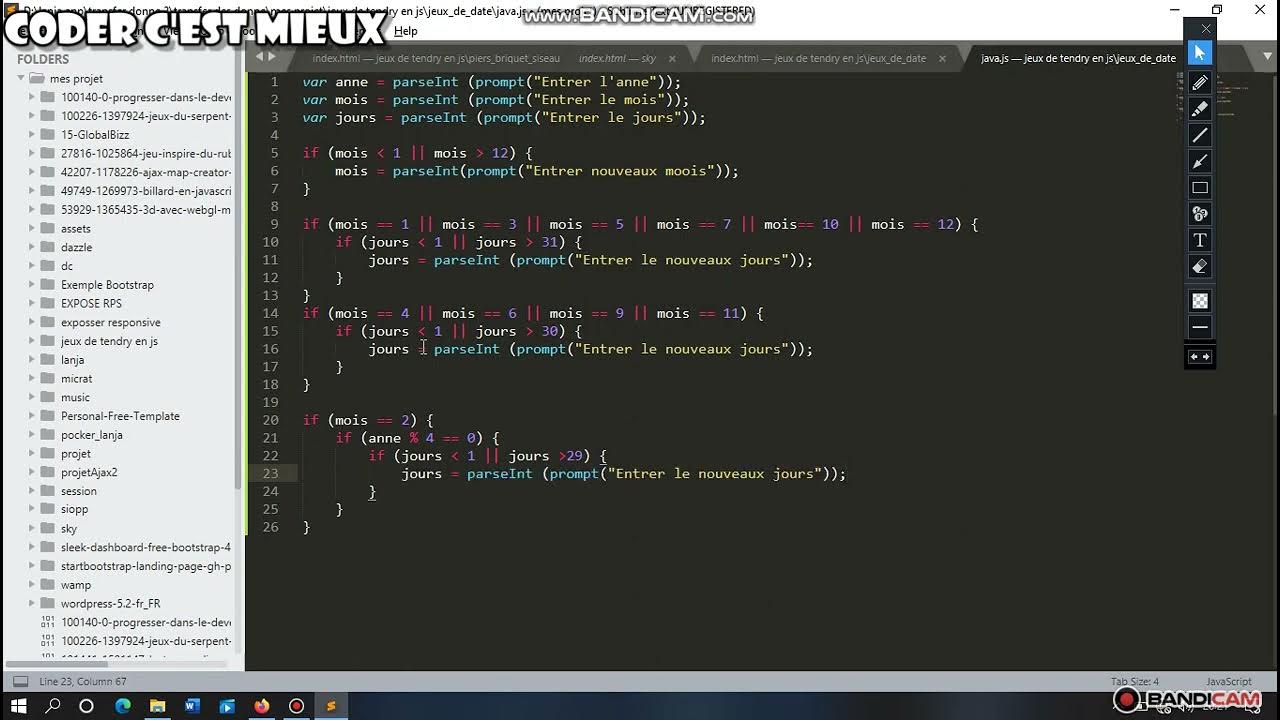Open the Help menu
This screenshot has height=720, width=1280.
[405, 31]
